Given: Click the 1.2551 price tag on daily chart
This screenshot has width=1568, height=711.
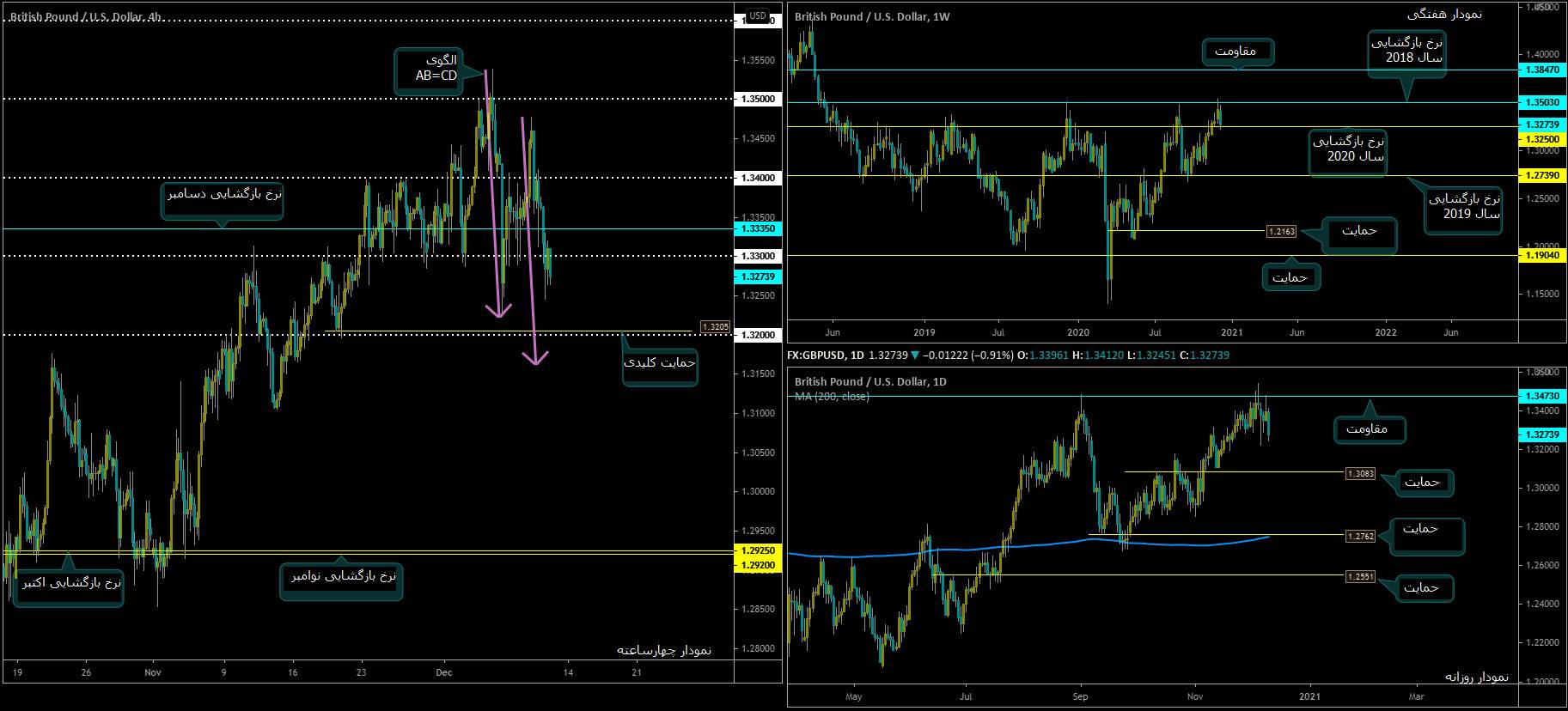Looking at the screenshot, I should 1360,576.
